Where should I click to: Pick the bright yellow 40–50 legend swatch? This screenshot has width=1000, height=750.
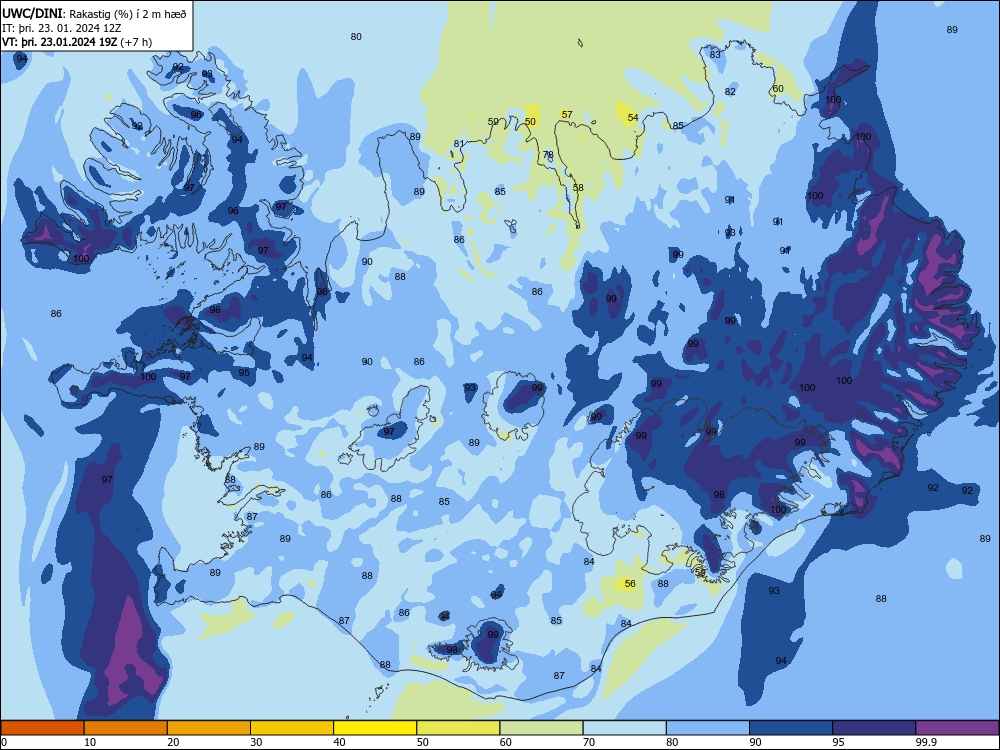[x=375, y=728]
